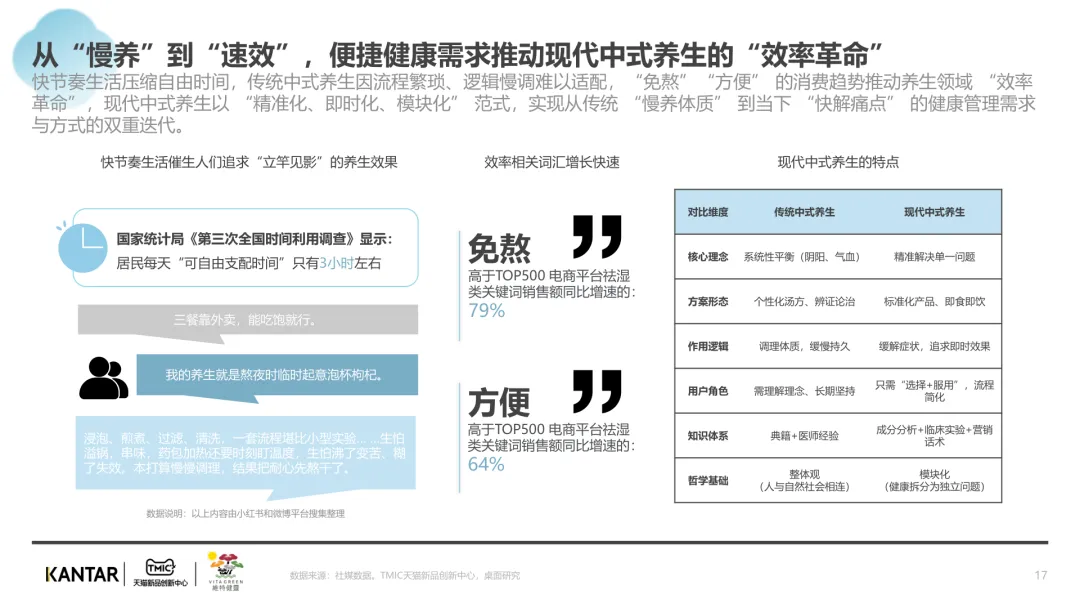Click the cell 成分分析+临床实验+营销话术
The height and width of the screenshot is (608, 1080).
pyautogui.click(x=934, y=436)
